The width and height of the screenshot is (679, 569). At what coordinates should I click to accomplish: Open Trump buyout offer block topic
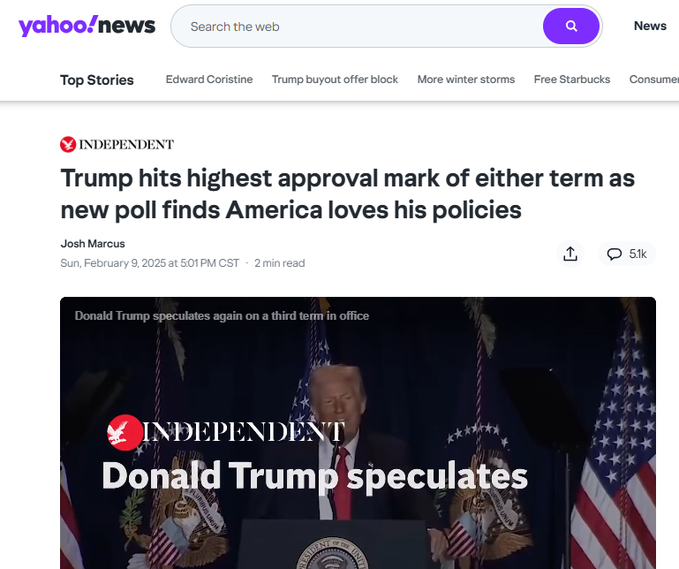pyautogui.click(x=335, y=79)
